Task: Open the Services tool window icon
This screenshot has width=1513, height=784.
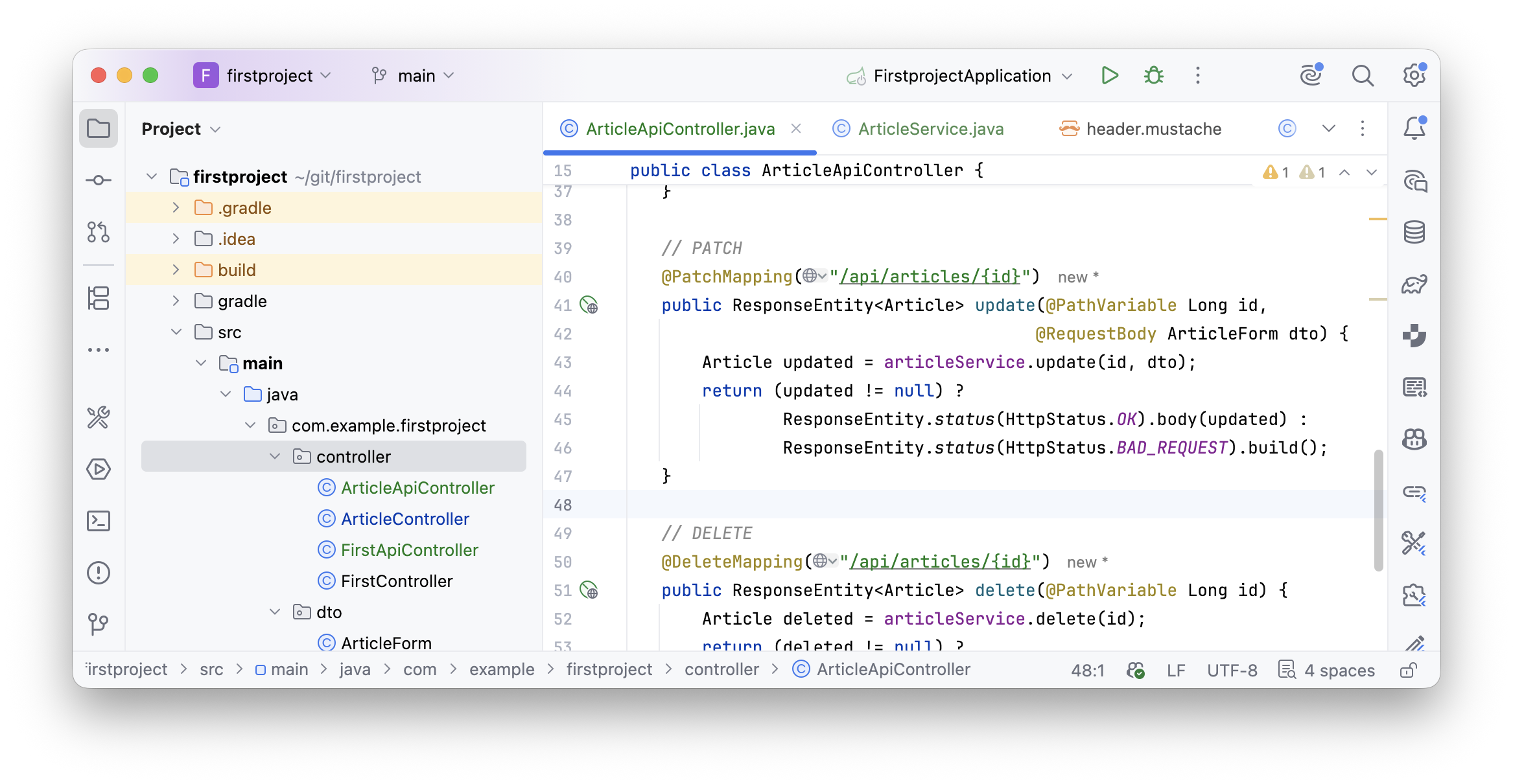Action: click(x=99, y=469)
